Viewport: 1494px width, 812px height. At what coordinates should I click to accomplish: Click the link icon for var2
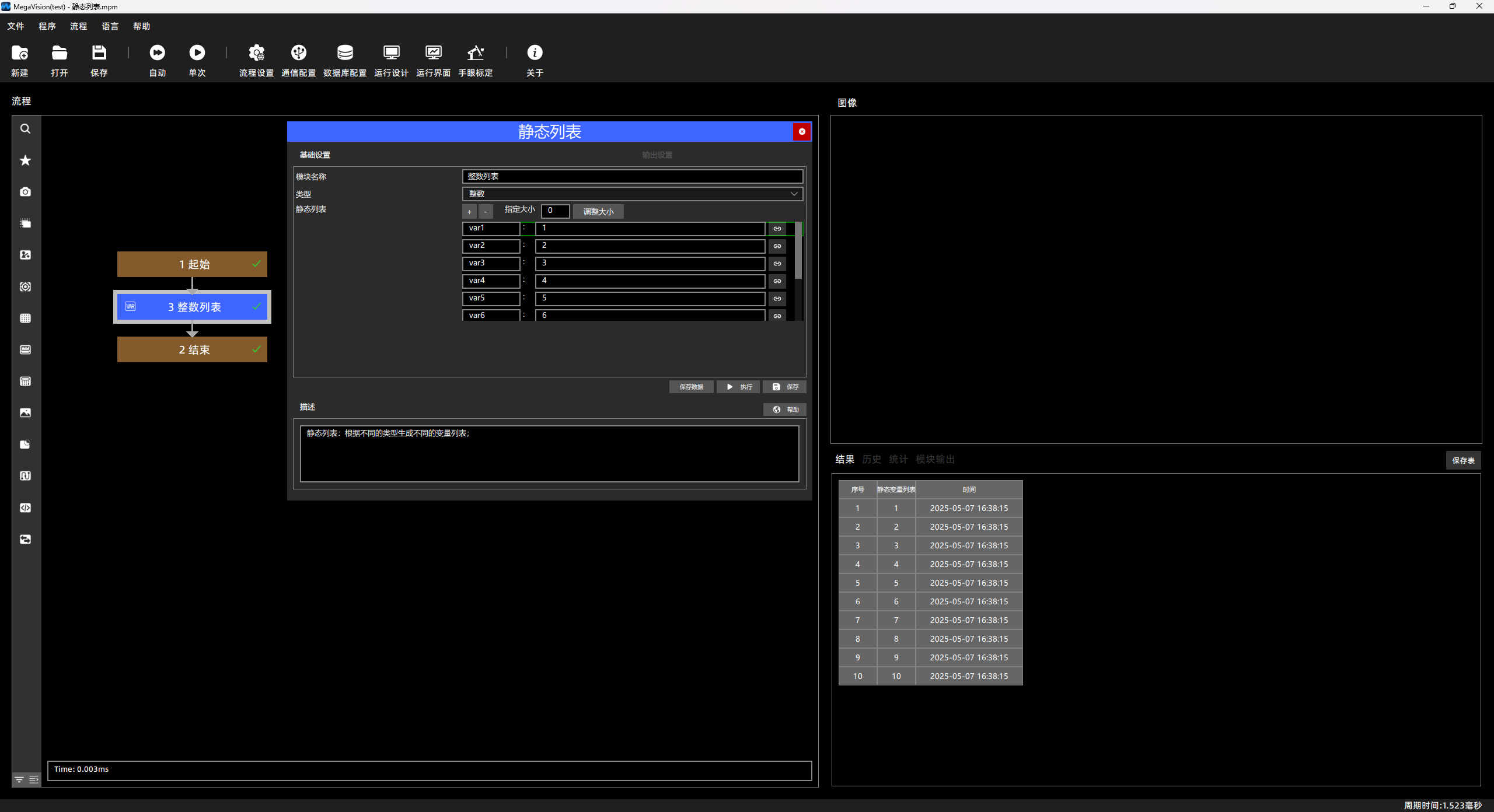[777, 246]
